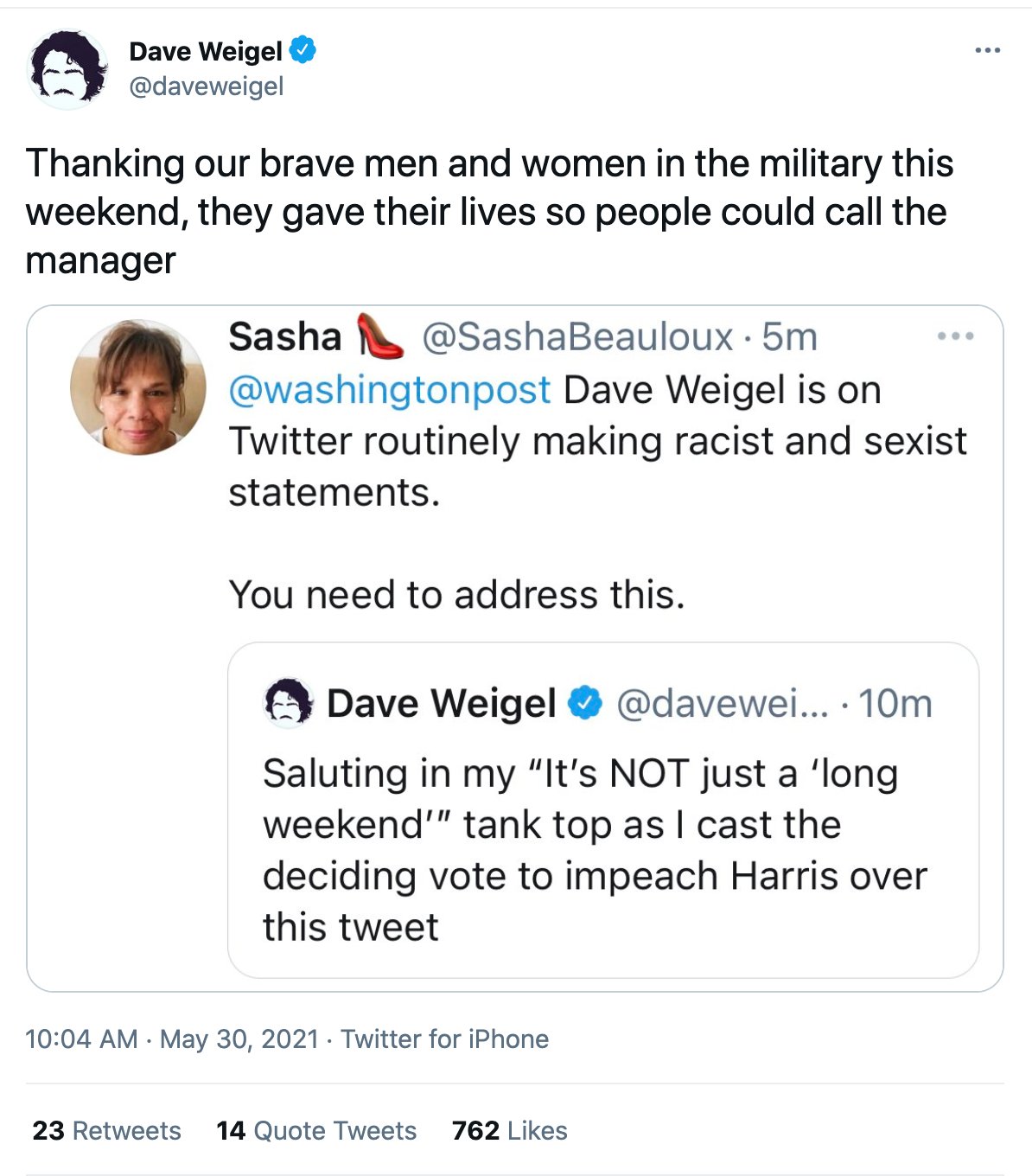The height and width of the screenshot is (1176, 1032).
Task: Click the 10:04 AM May 30, 2021 timestamp
Action: point(172,1039)
